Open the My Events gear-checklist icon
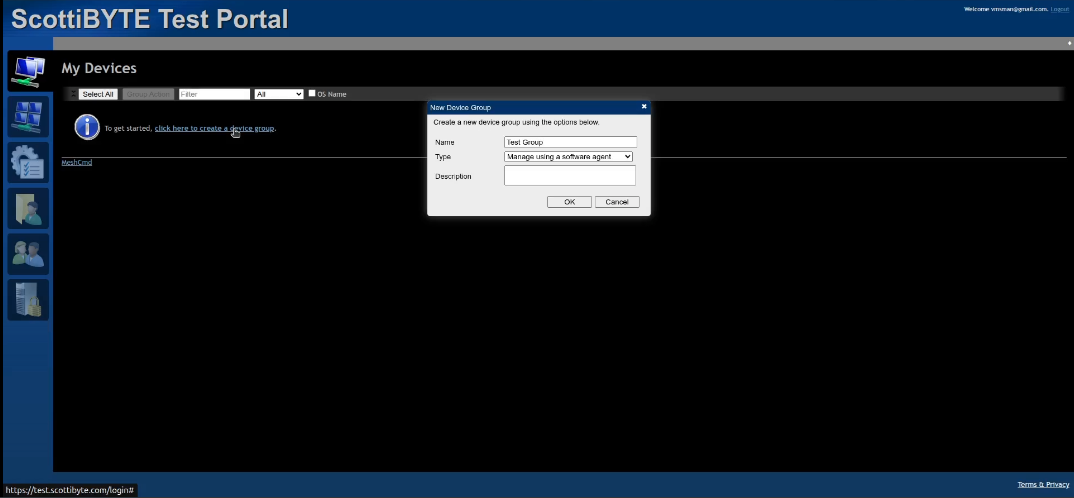This screenshot has height=498, width=1074. click(x=27, y=162)
